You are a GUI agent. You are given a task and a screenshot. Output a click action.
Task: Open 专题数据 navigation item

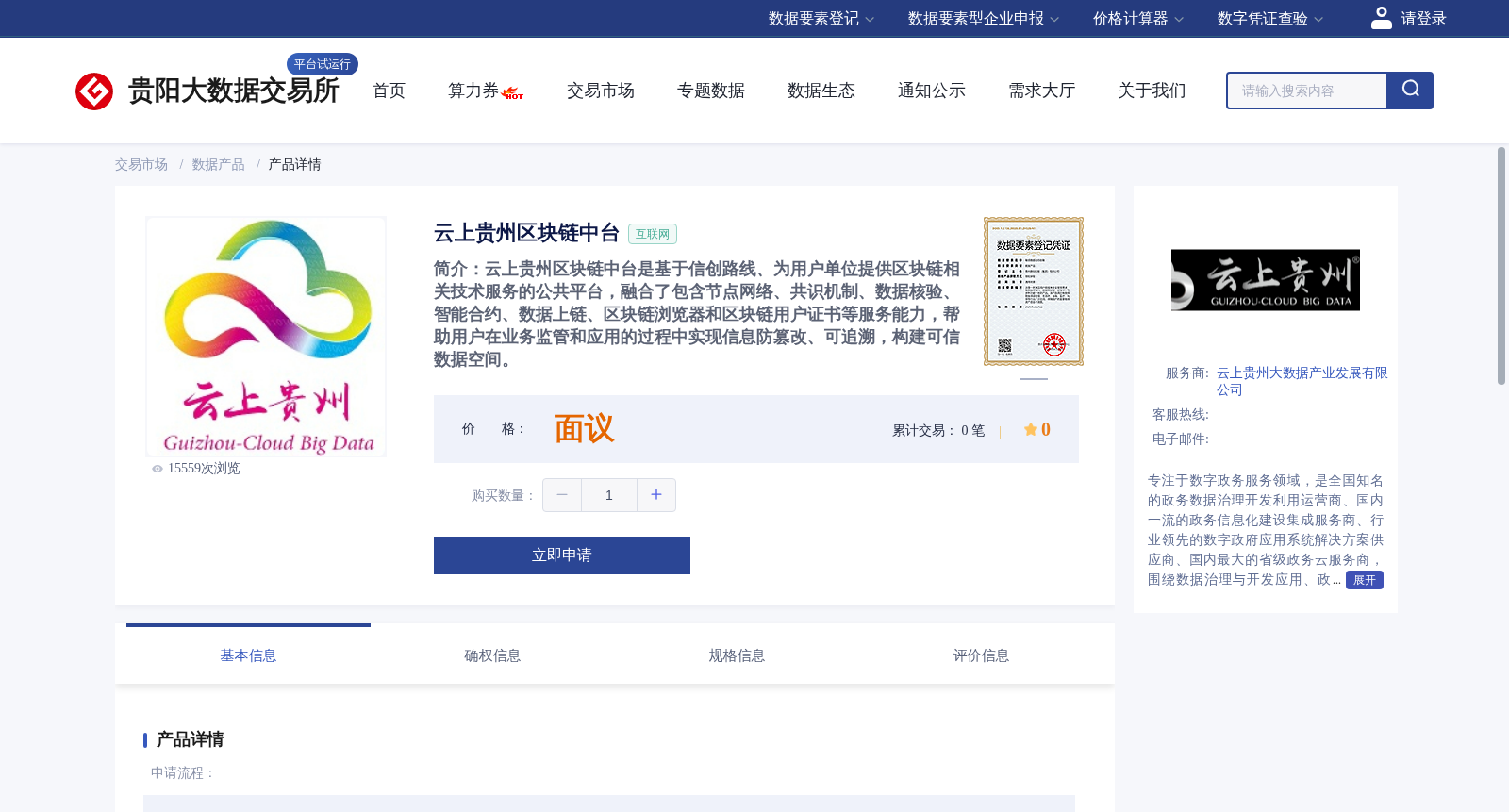click(711, 91)
